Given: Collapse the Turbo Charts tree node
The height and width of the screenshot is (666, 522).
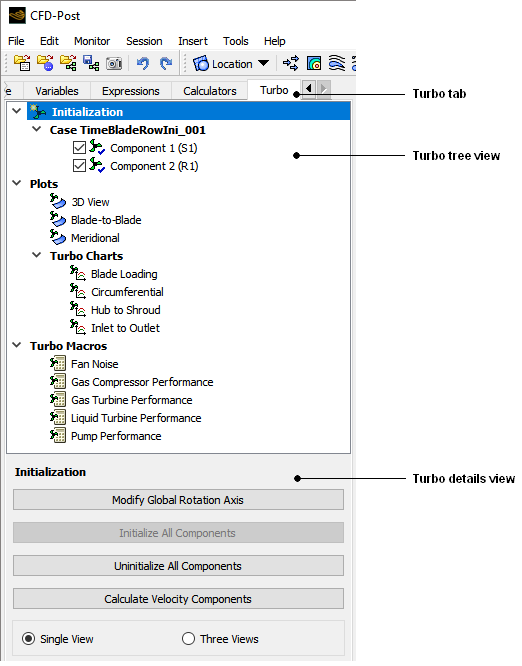Looking at the screenshot, I should tap(37, 257).
